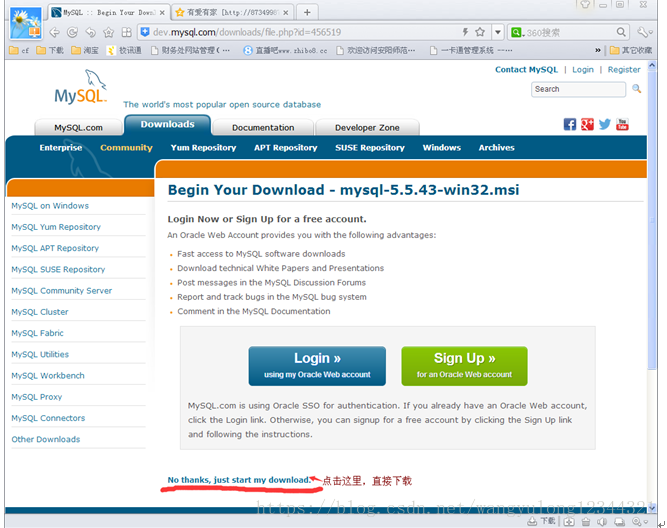Switch to the MySQL.com tab

tap(78, 128)
